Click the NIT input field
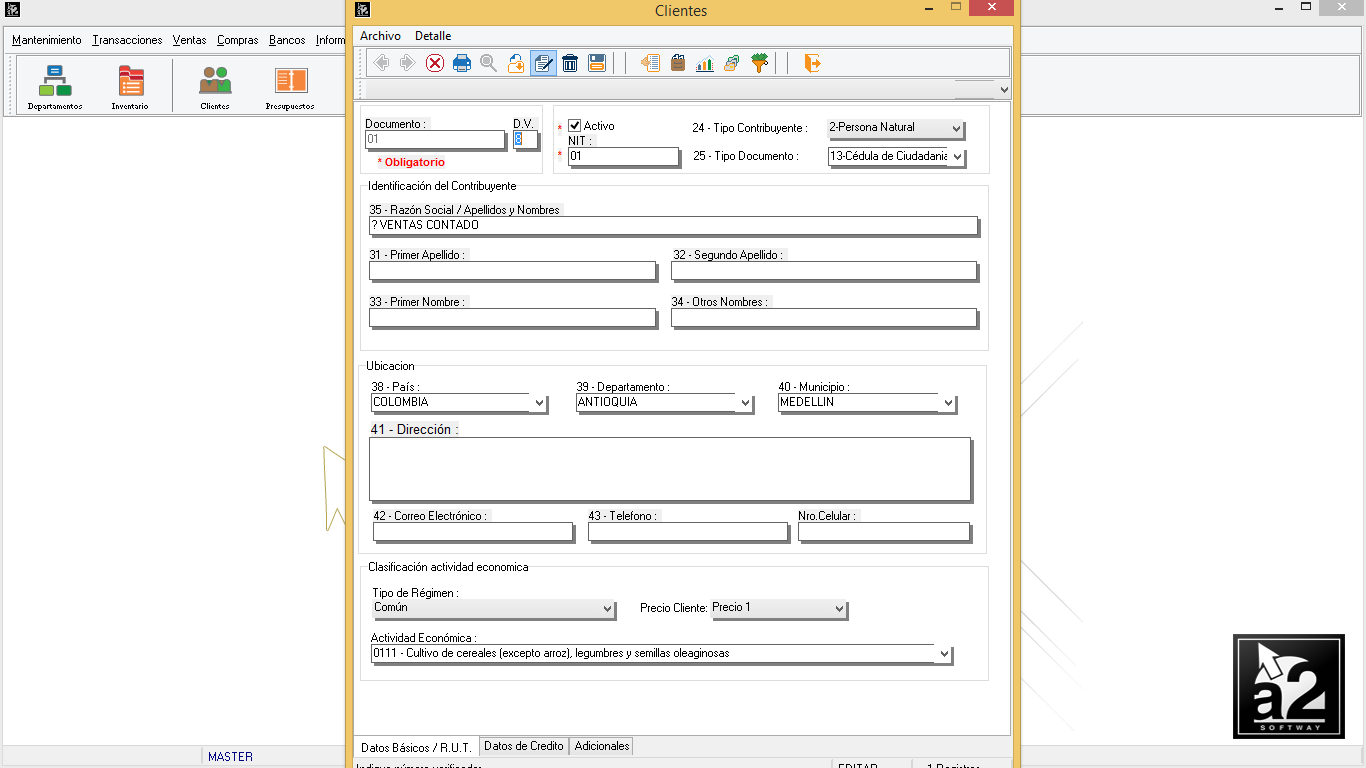Image resolution: width=1366 pixels, height=768 pixels. [x=623, y=156]
